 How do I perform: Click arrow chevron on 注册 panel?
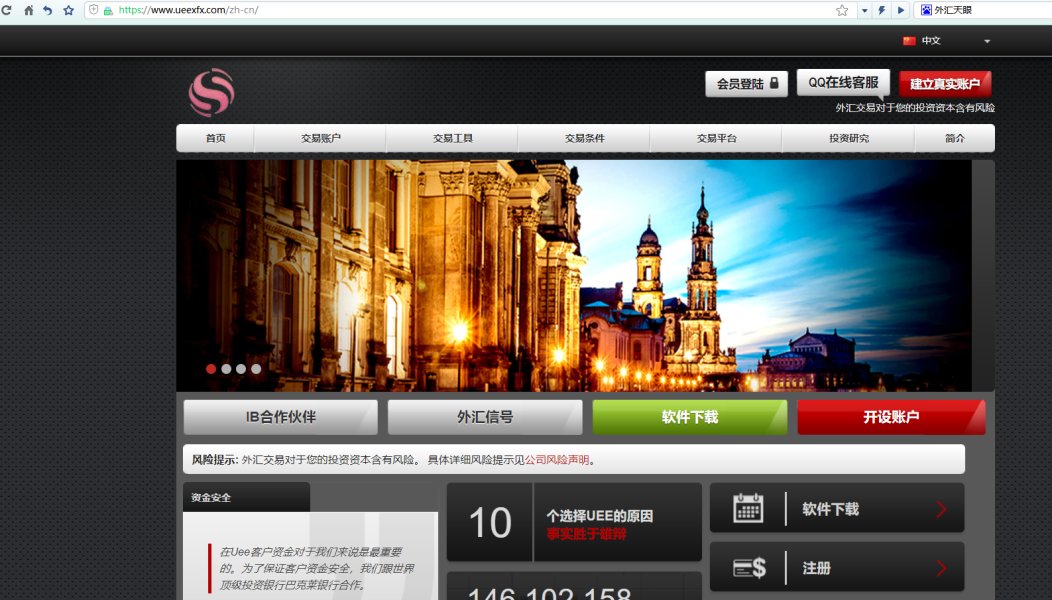941,568
